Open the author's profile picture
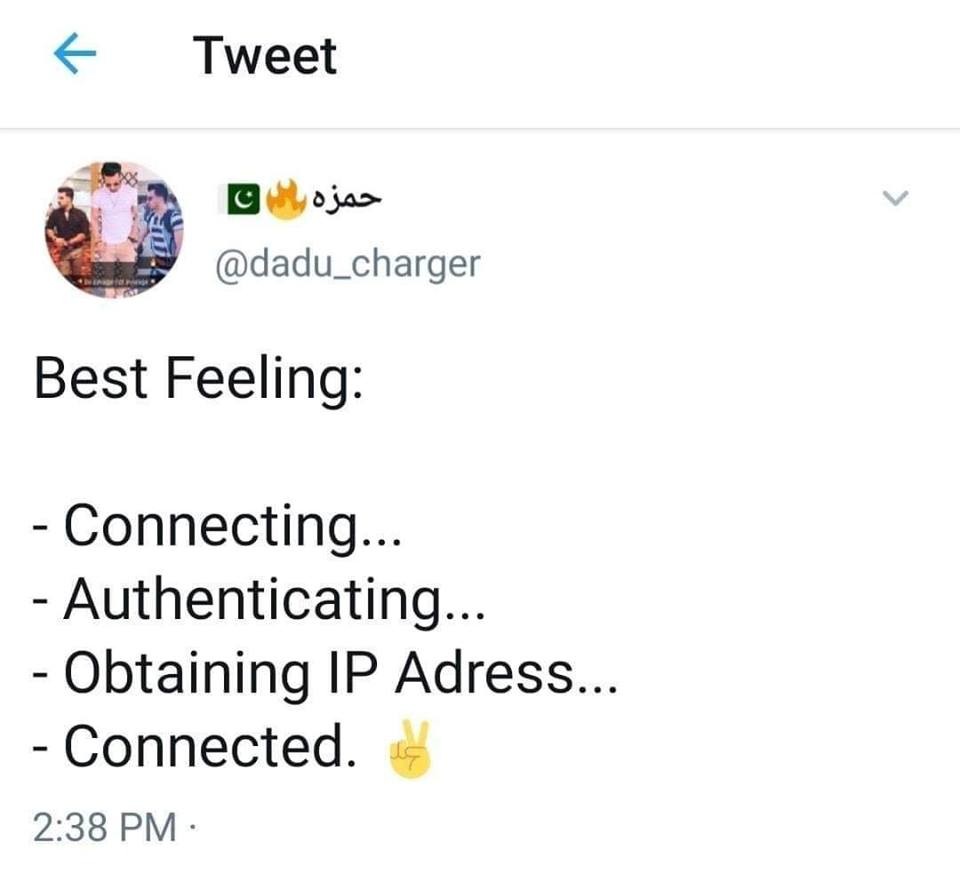Image resolution: width=960 pixels, height=873 pixels. pyautogui.click(x=114, y=227)
